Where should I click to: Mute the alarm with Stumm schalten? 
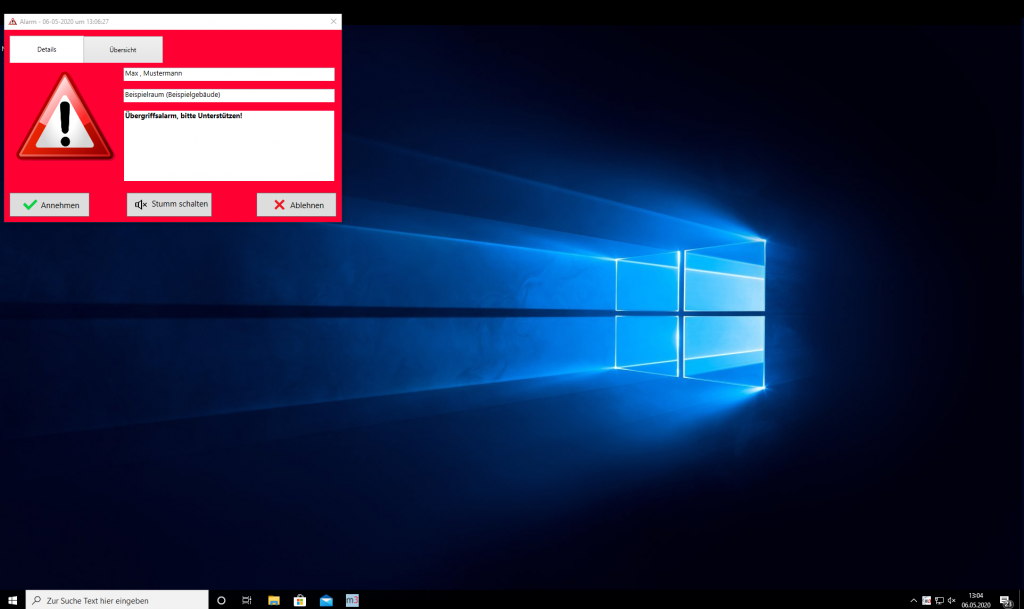coord(169,204)
